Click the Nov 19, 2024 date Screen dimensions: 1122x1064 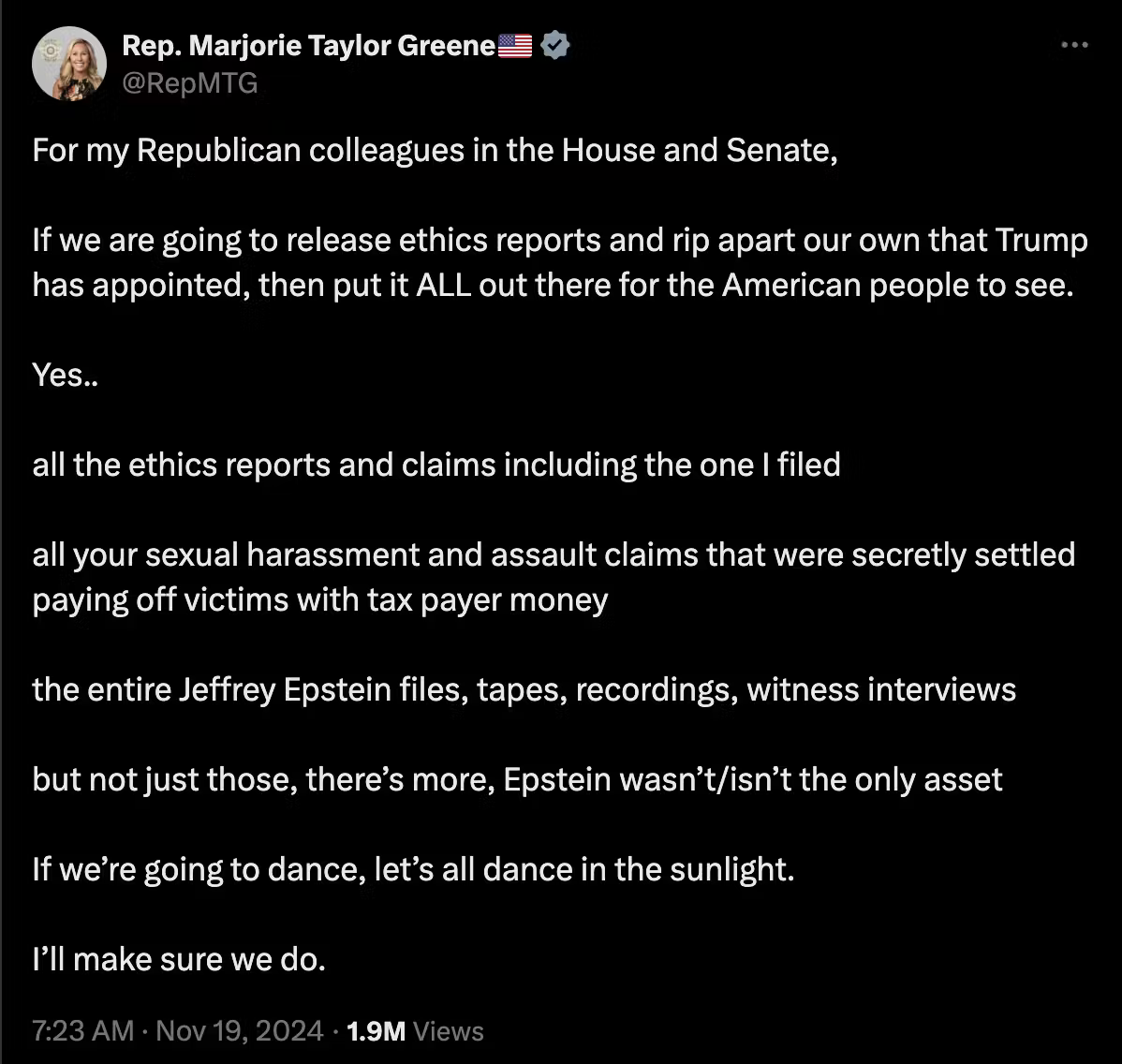click(x=239, y=1031)
